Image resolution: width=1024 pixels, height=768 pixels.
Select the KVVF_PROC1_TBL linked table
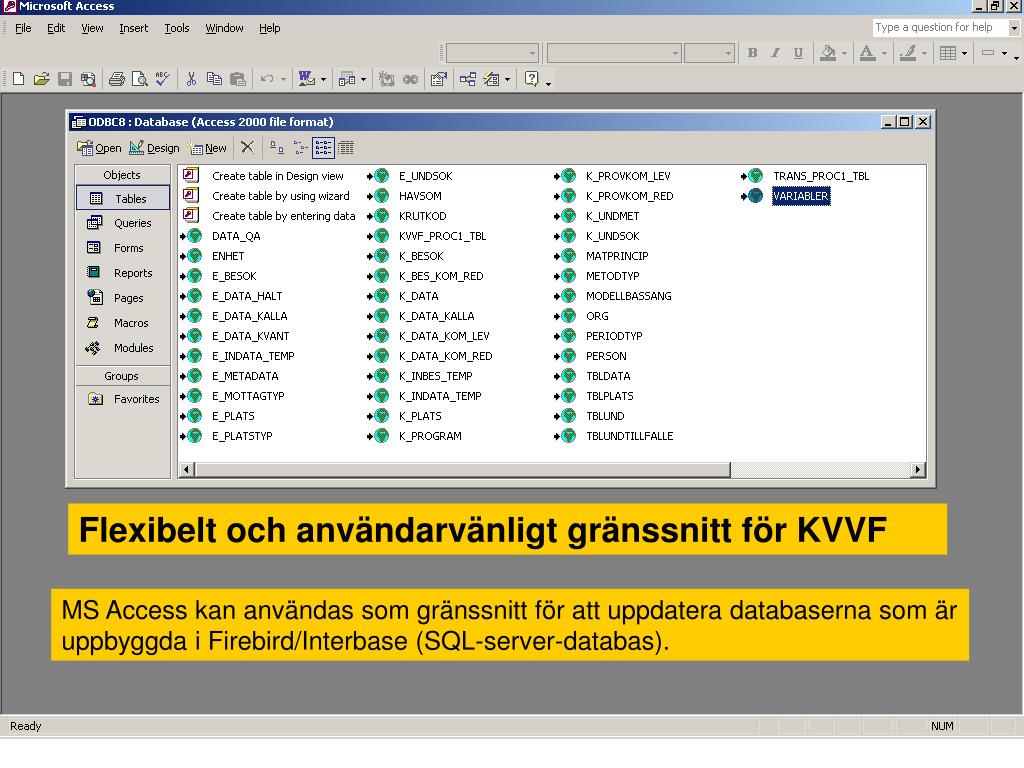442,236
